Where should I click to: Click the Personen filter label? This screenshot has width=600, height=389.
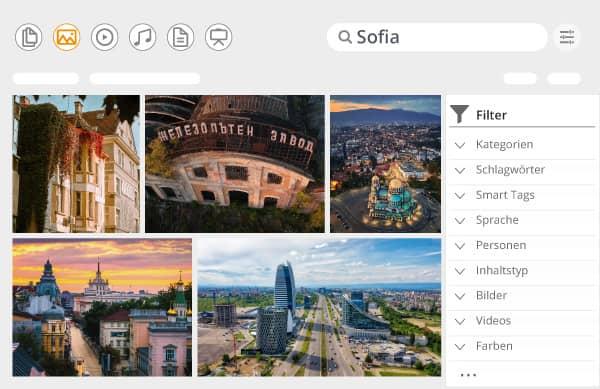tap(501, 245)
